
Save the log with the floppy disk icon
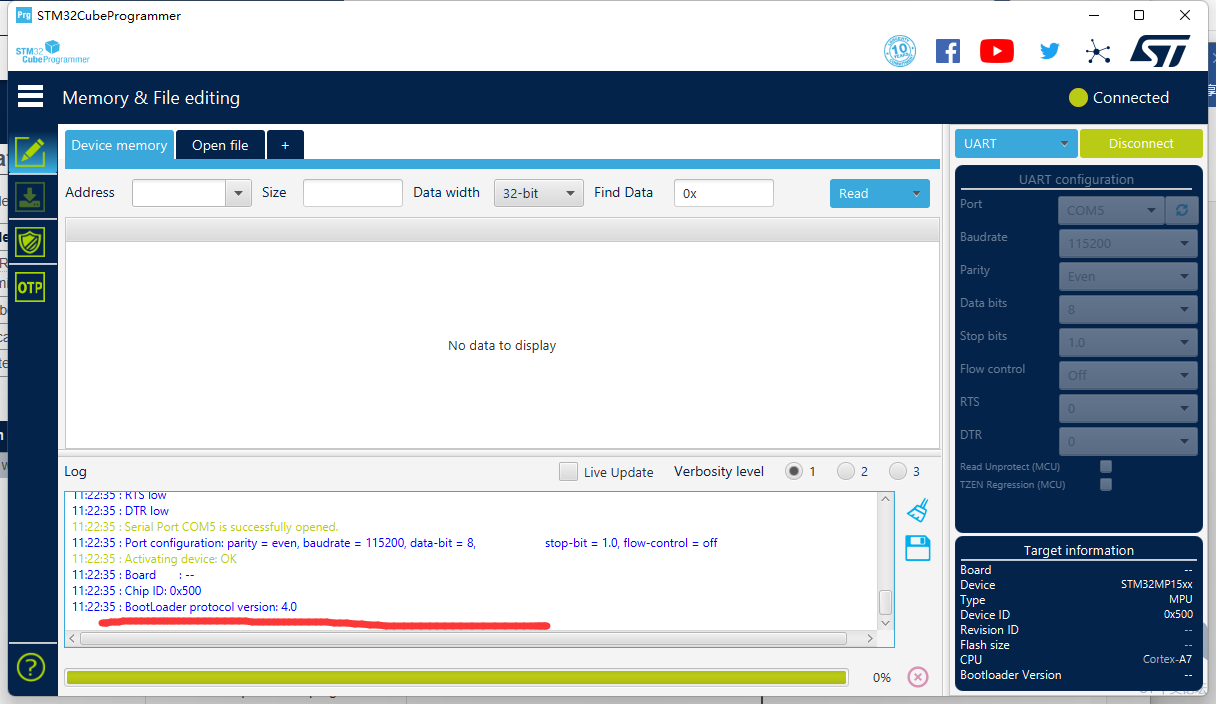point(917,548)
